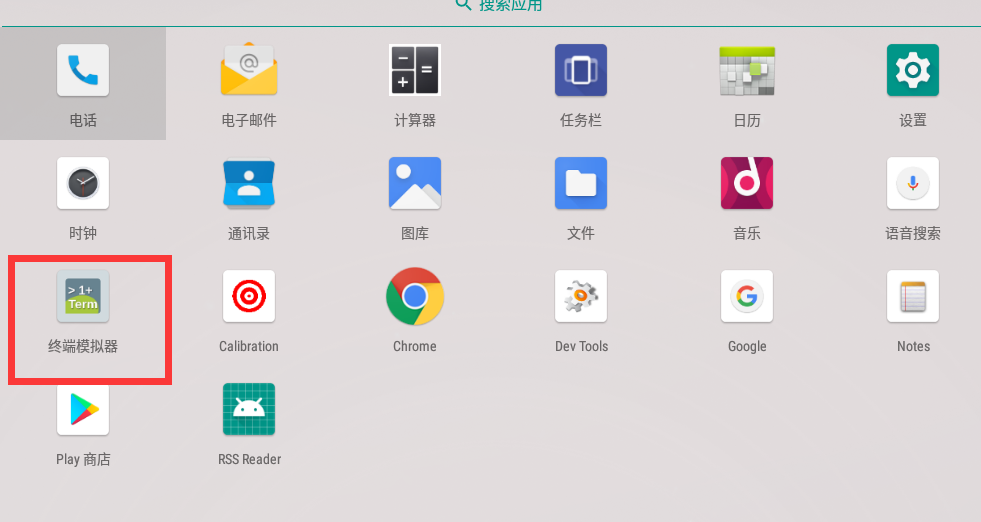981x522 pixels.
Task: Open the 设置 settings app
Action: pyautogui.click(x=913, y=71)
